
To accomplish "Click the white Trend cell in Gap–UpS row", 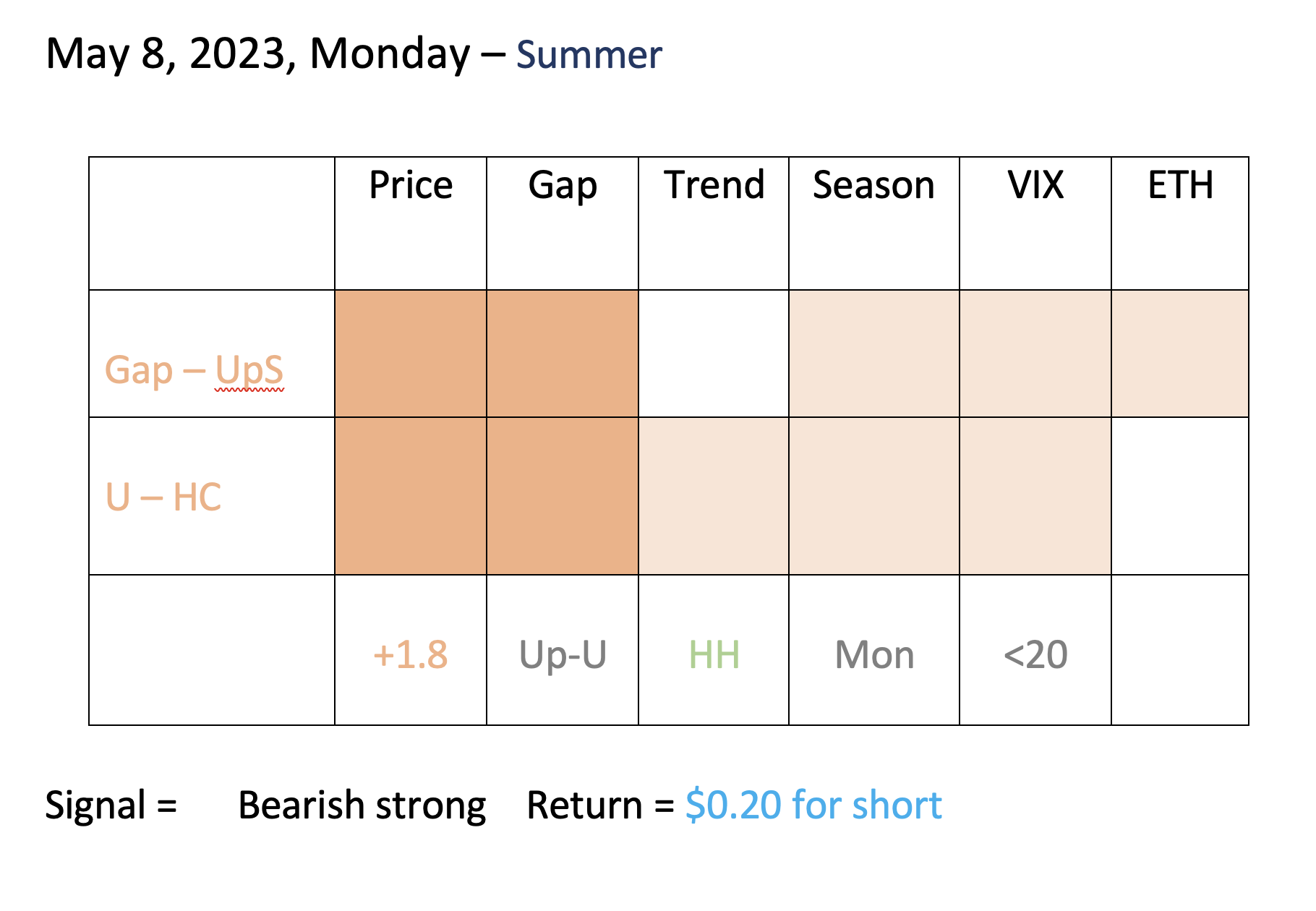I will [714, 354].
